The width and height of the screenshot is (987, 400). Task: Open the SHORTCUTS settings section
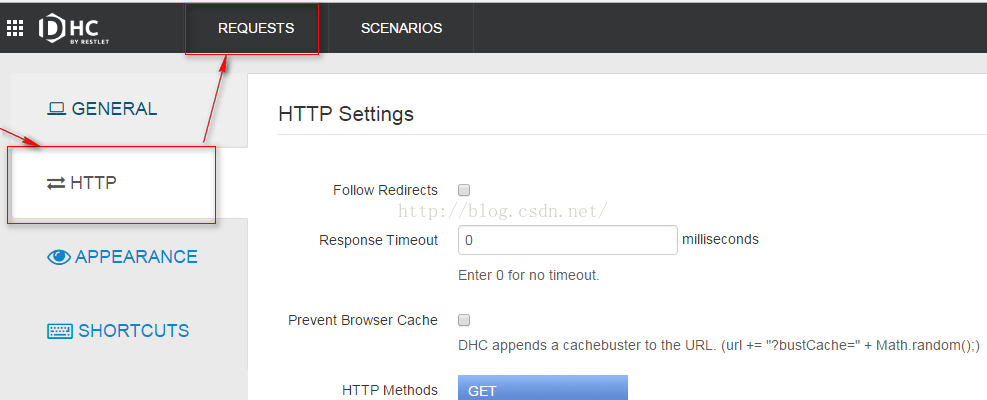coord(133,331)
